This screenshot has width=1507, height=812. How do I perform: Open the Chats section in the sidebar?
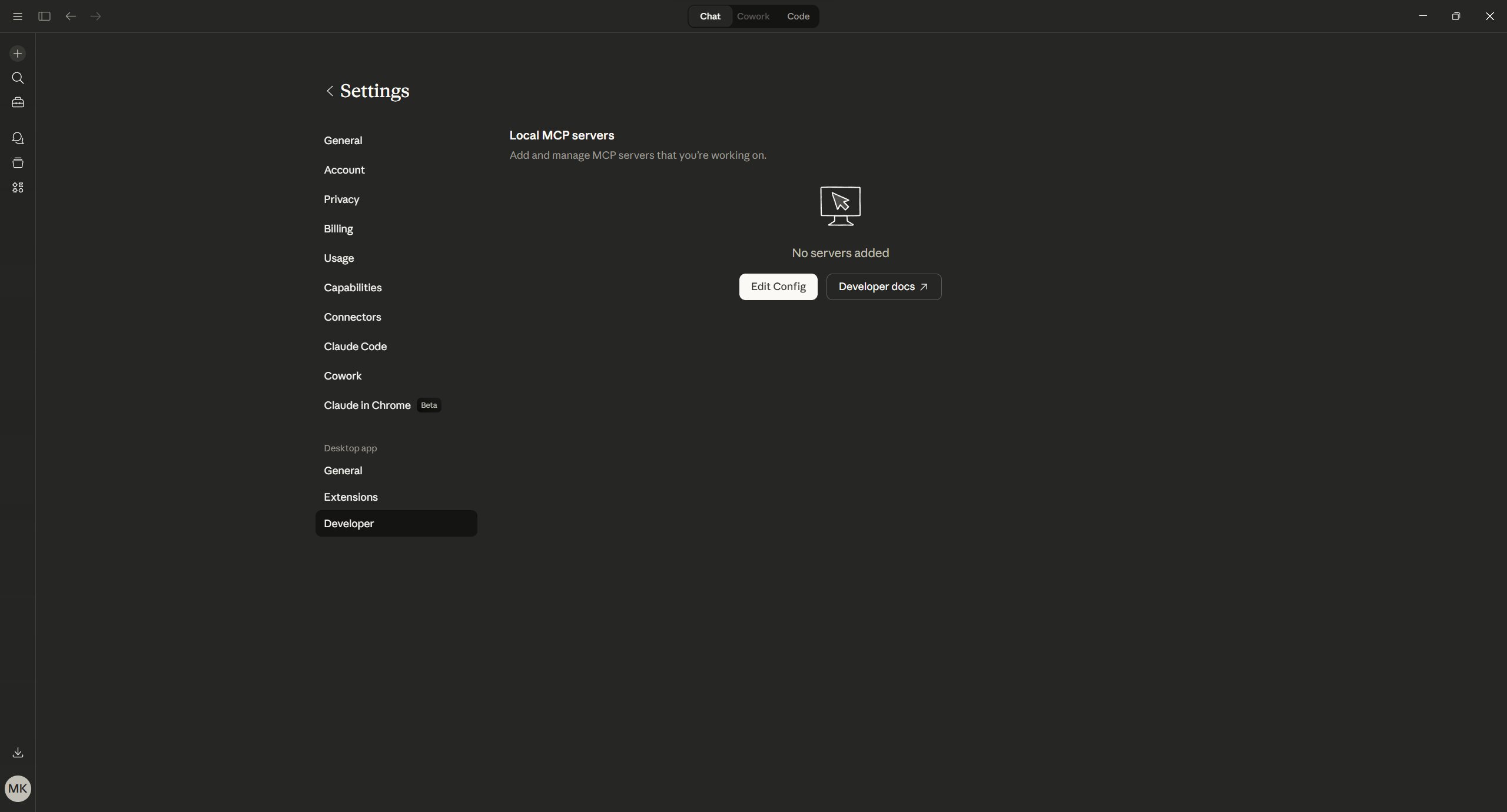tap(18, 138)
